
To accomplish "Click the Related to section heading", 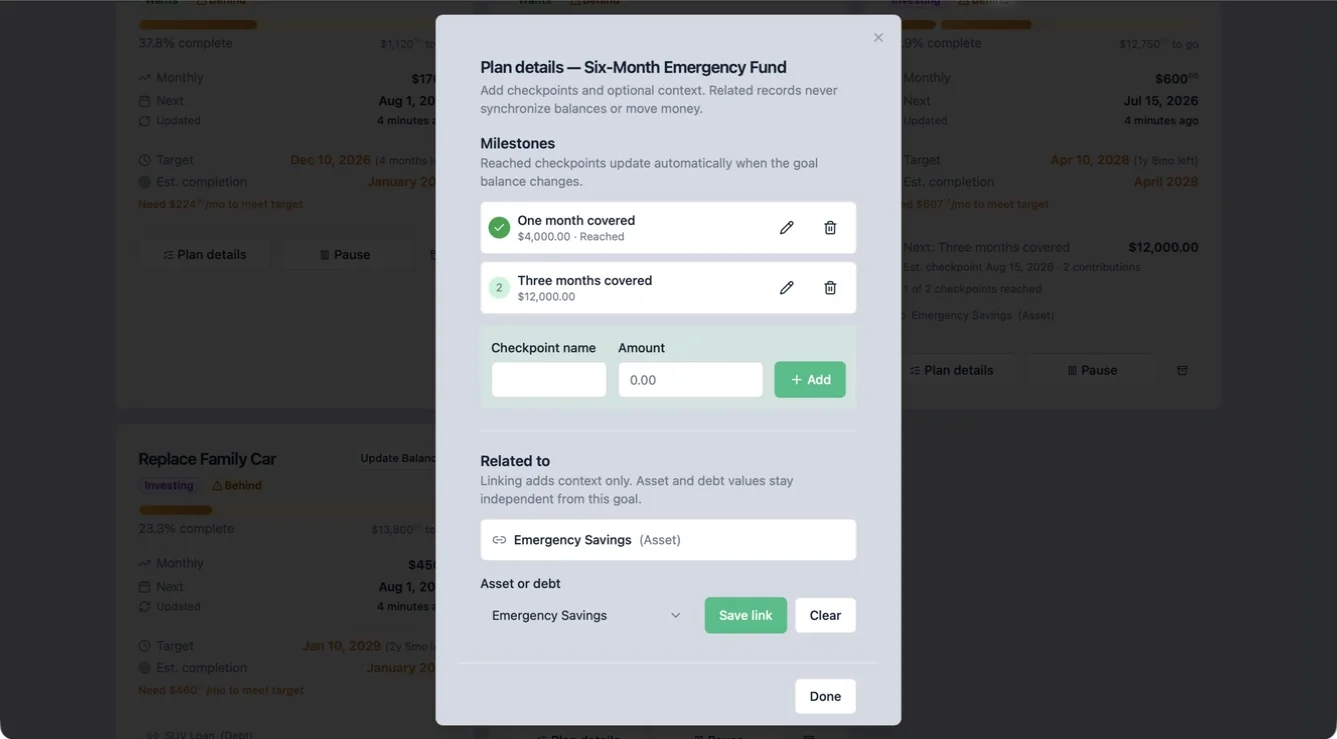I will [x=515, y=461].
